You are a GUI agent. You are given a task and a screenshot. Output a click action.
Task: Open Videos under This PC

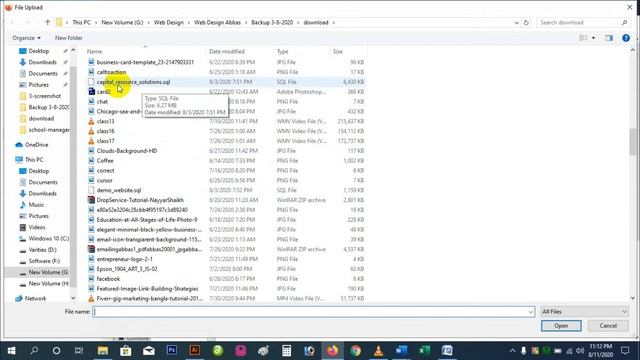[37, 227]
